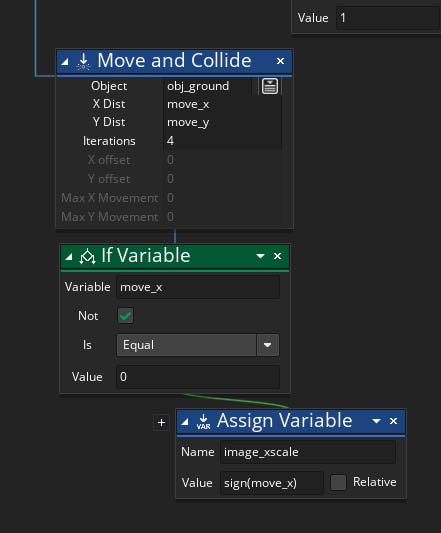441x533 pixels.
Task: Click the Iterations field showing 4
Action: click(222, 140)
